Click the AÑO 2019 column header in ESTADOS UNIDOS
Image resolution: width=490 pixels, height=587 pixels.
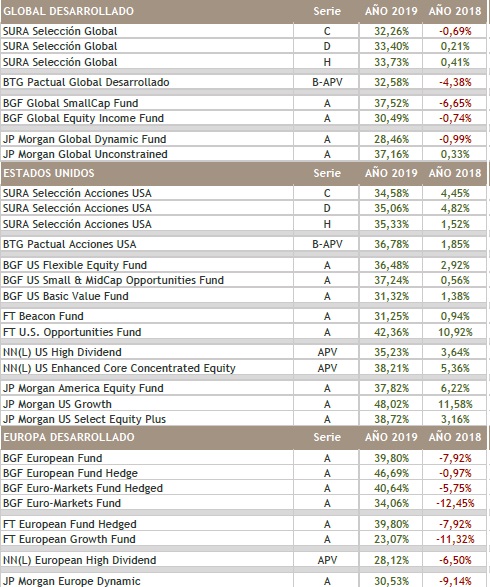click(391, 173)
